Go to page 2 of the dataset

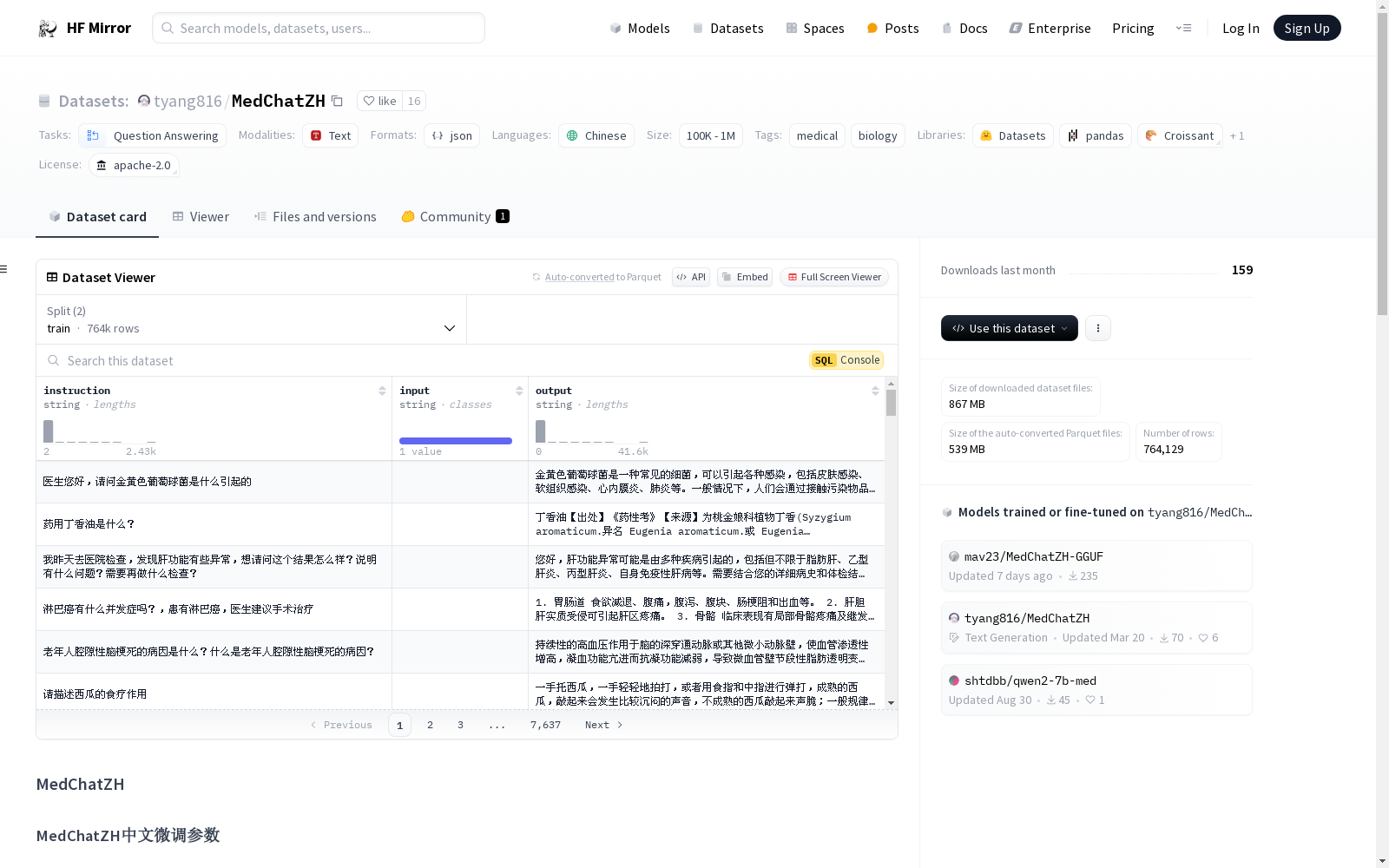[x=430, y=725]
